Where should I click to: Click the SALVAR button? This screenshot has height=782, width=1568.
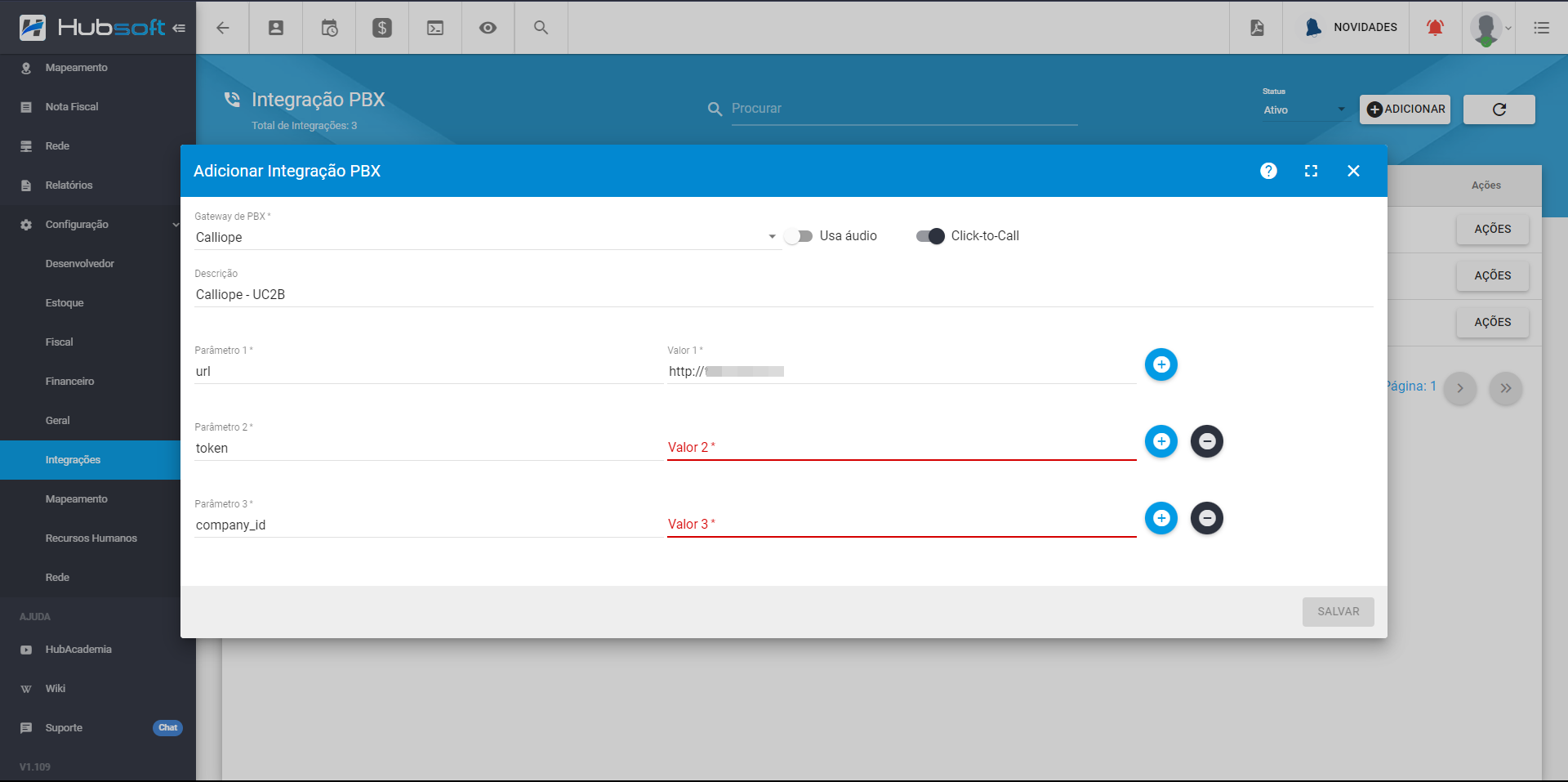pos(1339,612)
